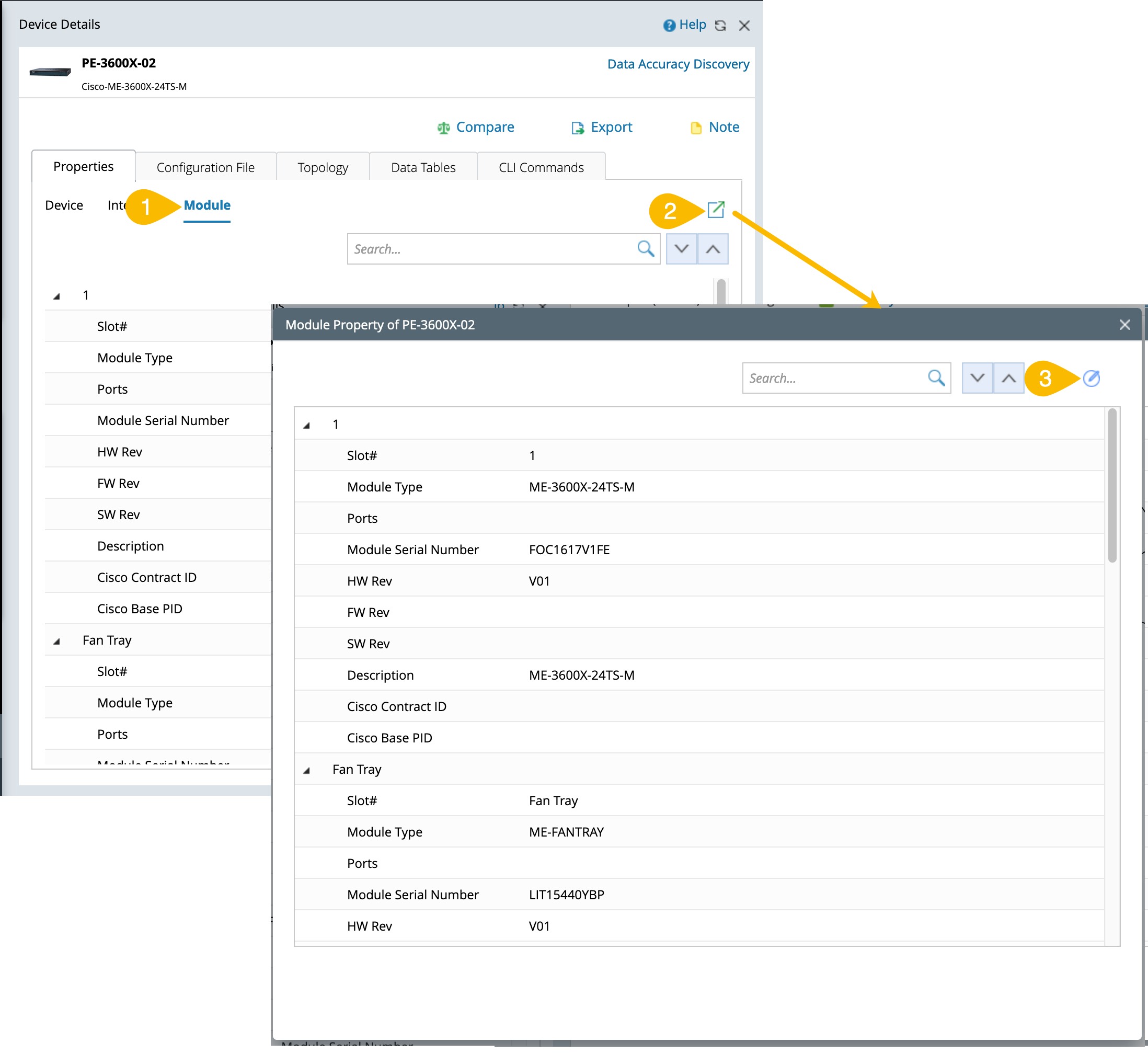Collapse Fan Tray node in Module Property dialog
The image size is (1148, 1053).
[x=306, y=770]
